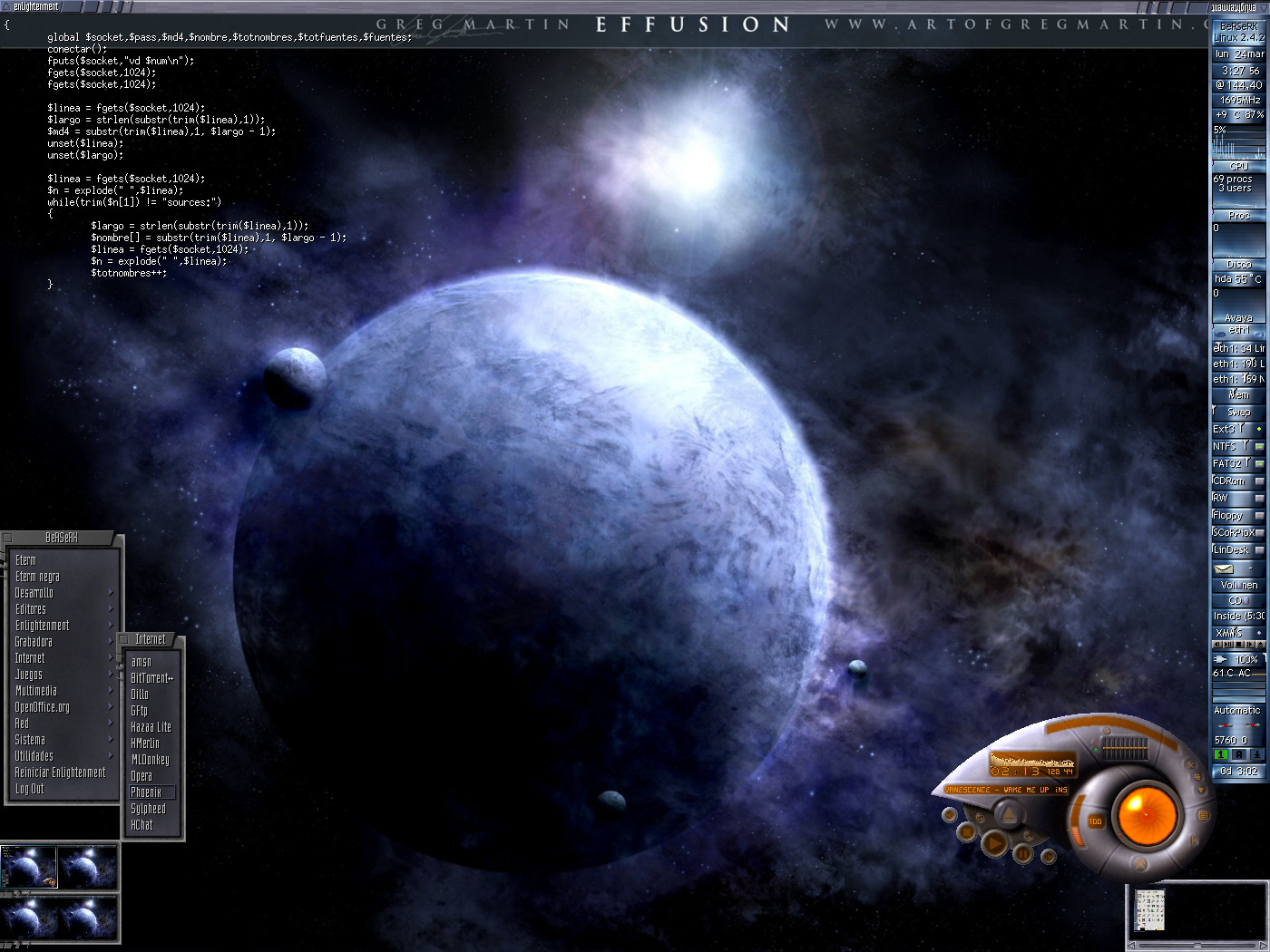Switch to the bottom-left desktop in pager
This screenshot has height=952, width=1270.
[29, 918]
